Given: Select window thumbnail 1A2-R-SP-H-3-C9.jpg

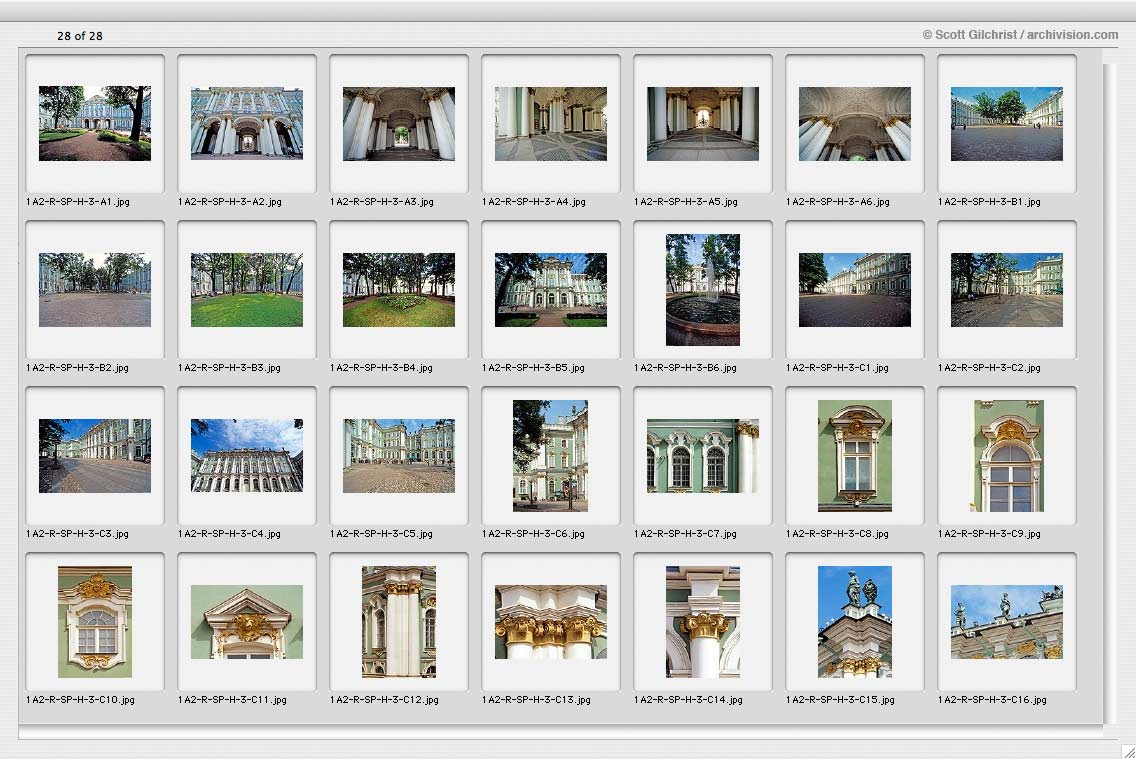Looking at the screenshot, I should [x=1007, y=456].
